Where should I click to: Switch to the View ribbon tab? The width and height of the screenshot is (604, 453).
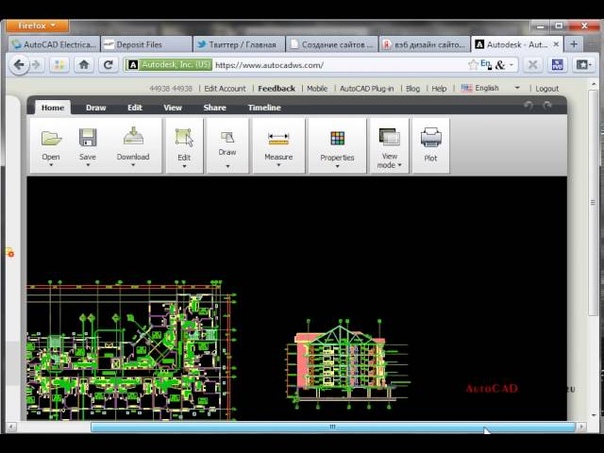(173, 107)
